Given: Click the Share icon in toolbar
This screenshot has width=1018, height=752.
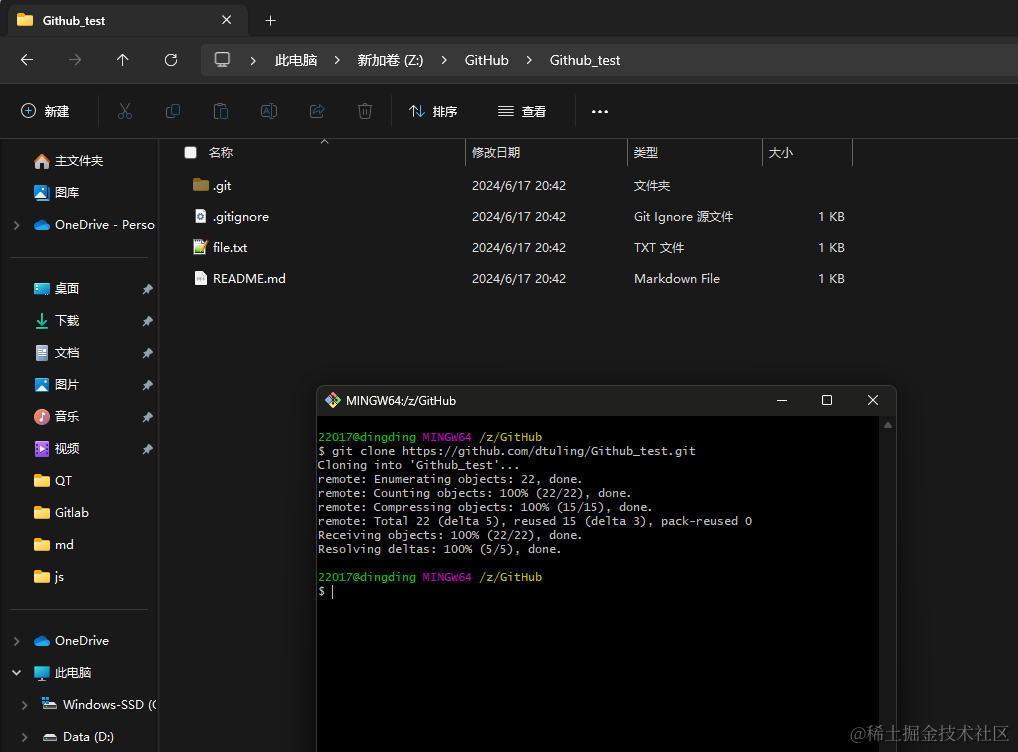Looking at the screenshot, I should (317, 111).
